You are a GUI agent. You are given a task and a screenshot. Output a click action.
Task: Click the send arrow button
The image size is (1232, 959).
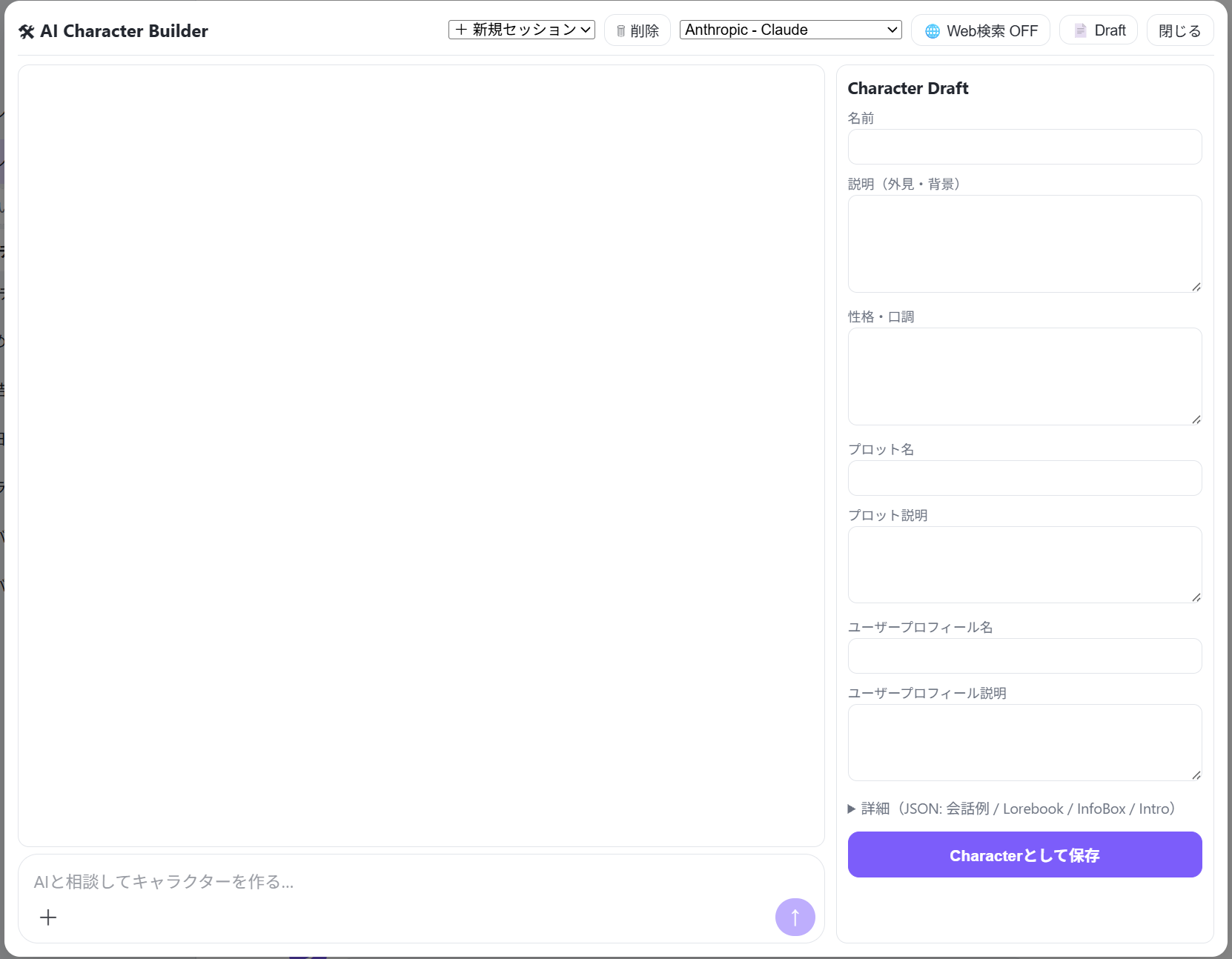pyautogui.click(x=795, y=917)
